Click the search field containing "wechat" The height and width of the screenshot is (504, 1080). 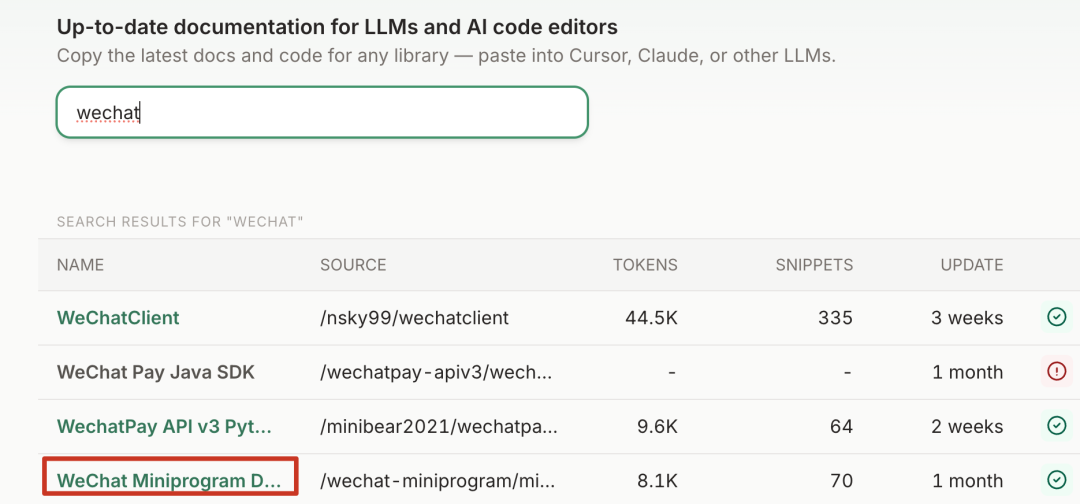click(322, 112)
